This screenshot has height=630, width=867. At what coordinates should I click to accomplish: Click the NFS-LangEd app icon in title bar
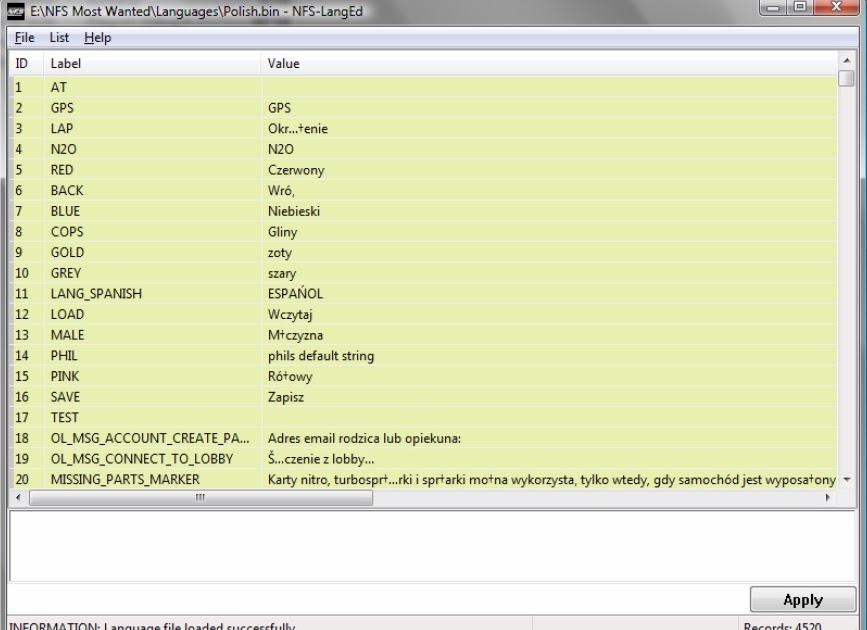tap(16, 11)
